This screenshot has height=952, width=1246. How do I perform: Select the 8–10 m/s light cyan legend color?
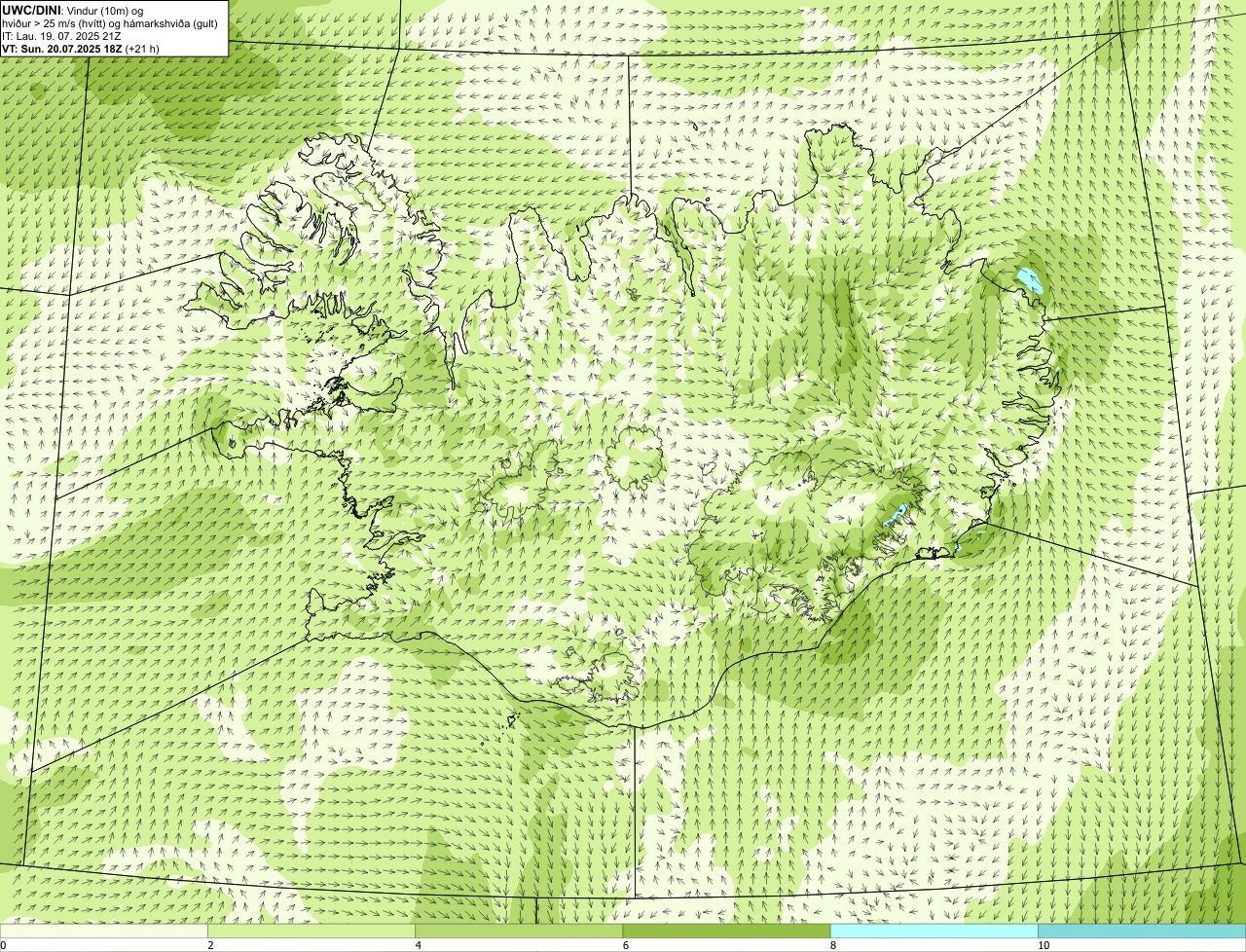pyautogui.click(x=934, y=932)
